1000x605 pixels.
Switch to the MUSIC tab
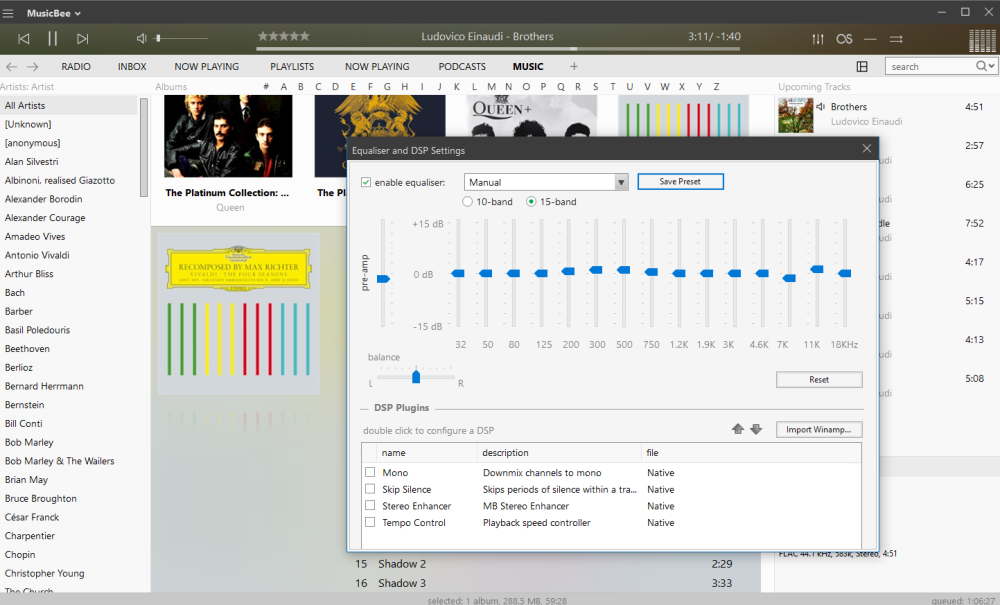pos(528,66)
